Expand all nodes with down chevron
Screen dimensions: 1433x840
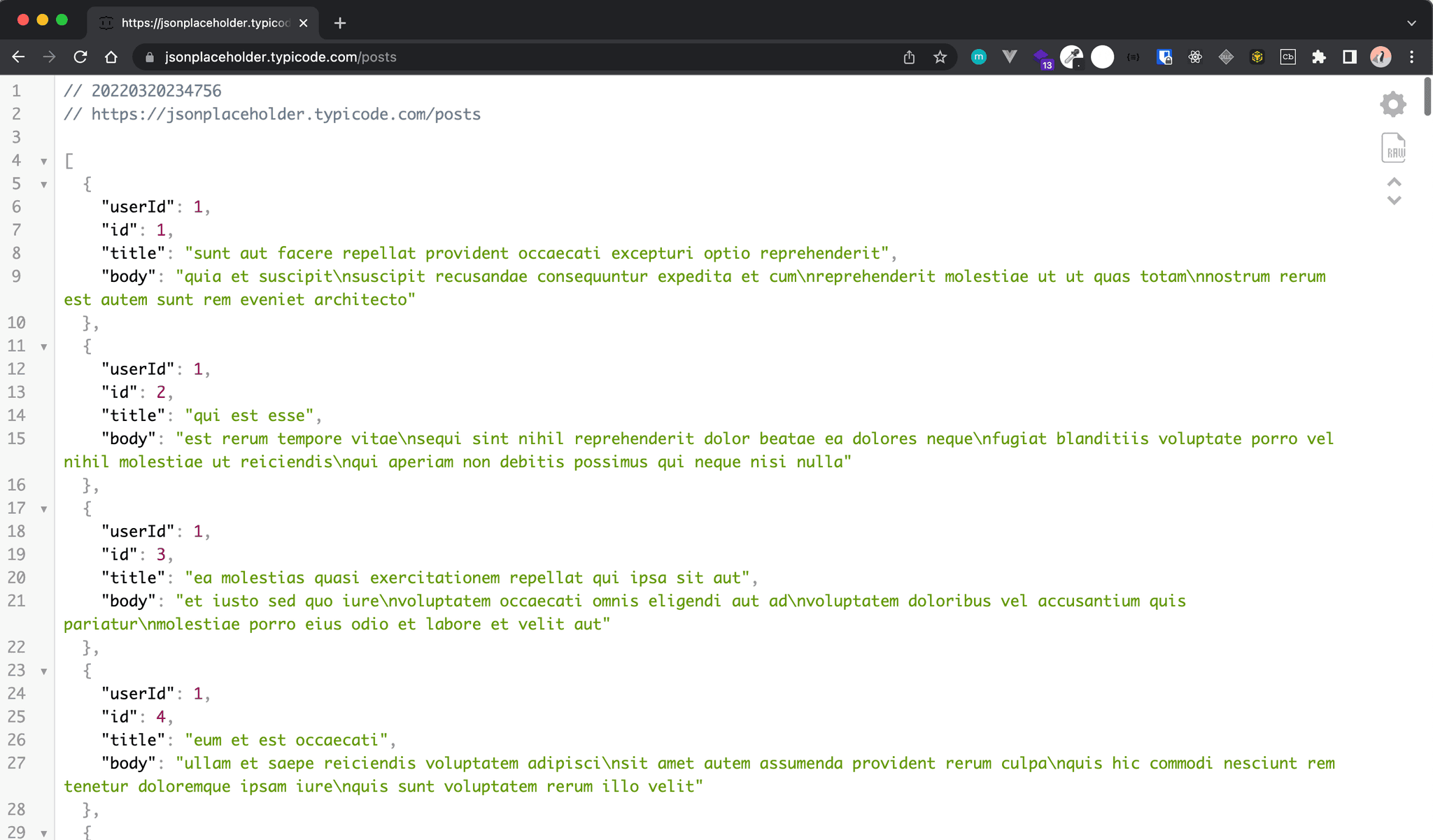tap(1394, 201)
